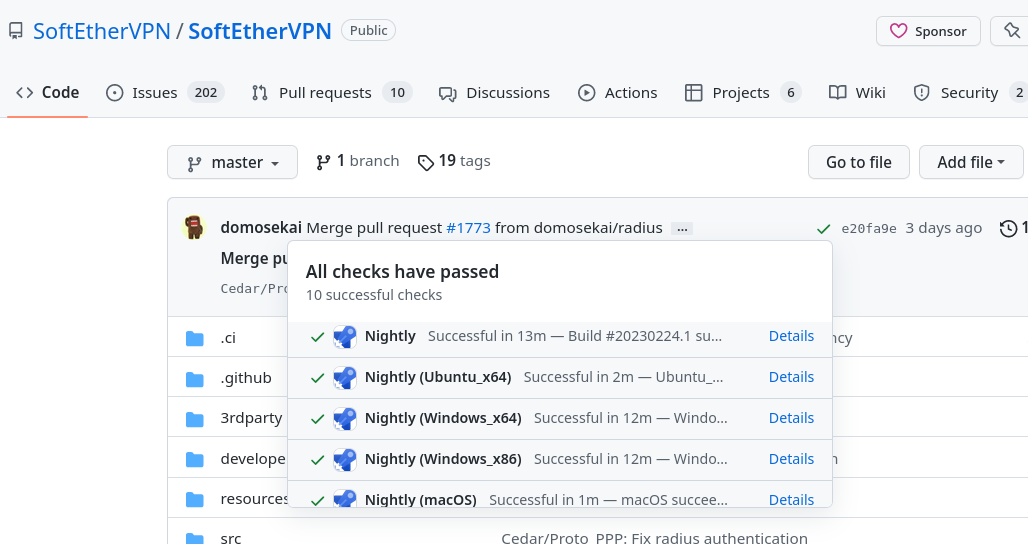
Task: Open the src commit message link
Action: pyautogui.click(x=654, y=538)
